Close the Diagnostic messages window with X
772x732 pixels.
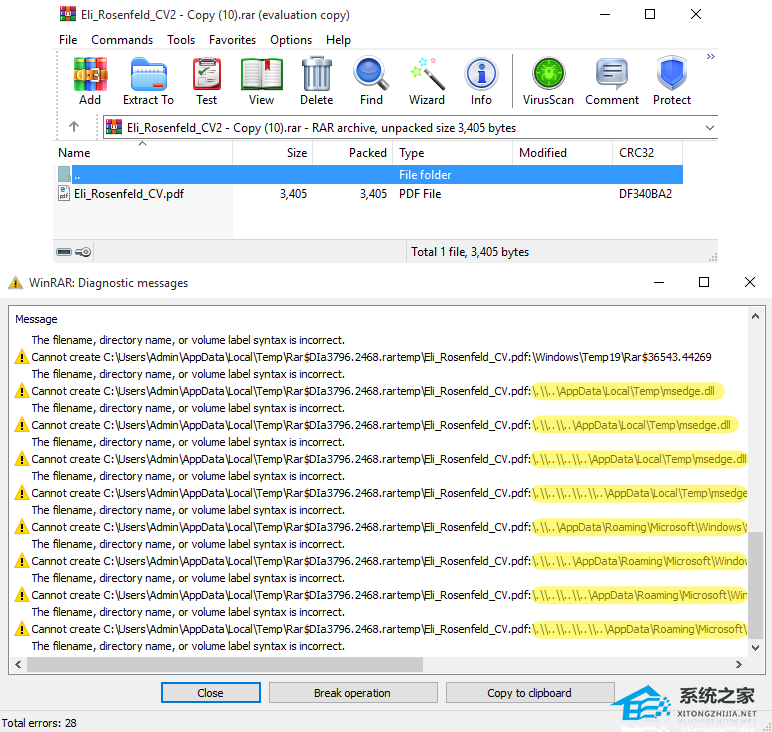click(749, 282)
